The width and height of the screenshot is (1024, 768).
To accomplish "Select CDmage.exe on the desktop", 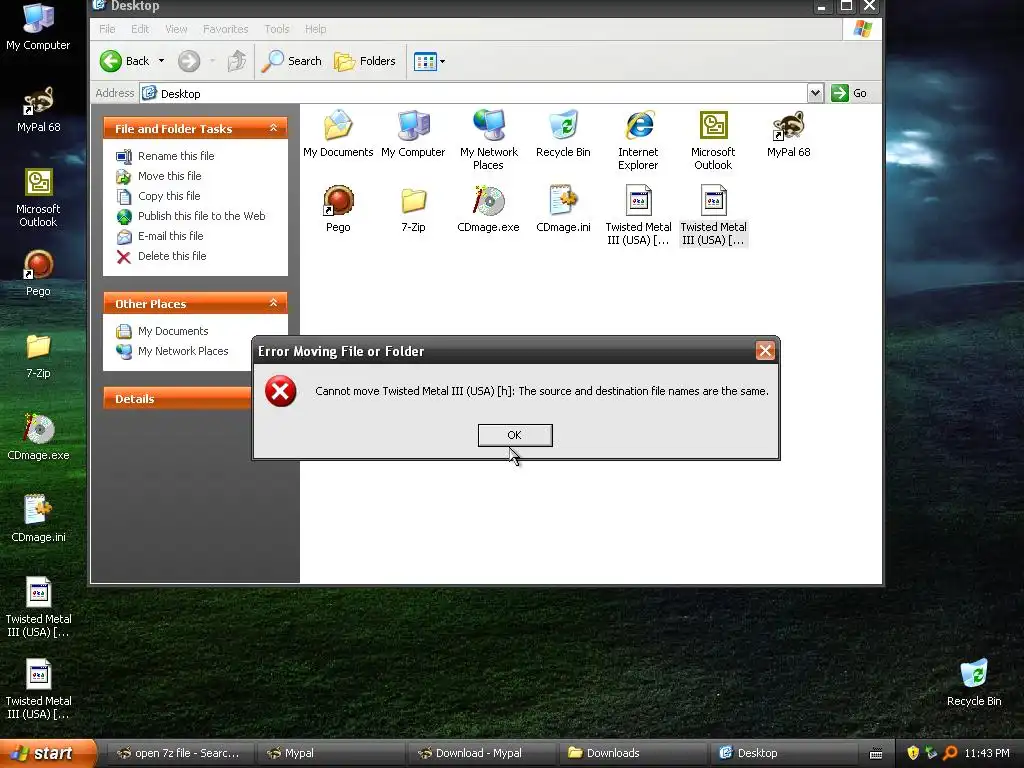I will [x=38, y=437].
